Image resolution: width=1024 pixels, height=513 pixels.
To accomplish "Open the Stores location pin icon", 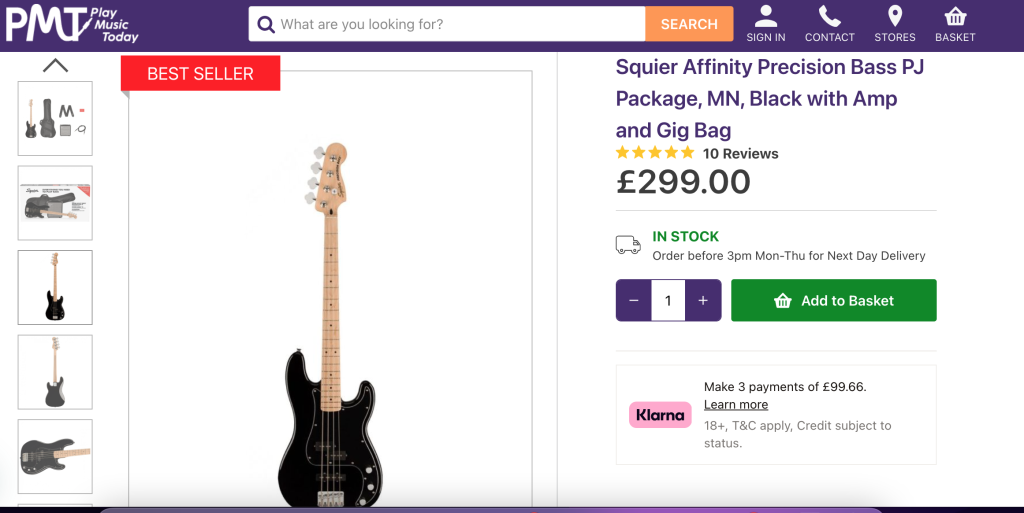I will [894, 17].
